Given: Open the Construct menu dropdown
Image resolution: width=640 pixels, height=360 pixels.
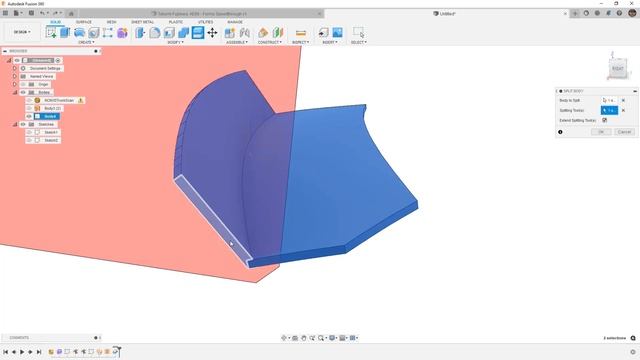Looking at the screenshot, I should [269, 42].
